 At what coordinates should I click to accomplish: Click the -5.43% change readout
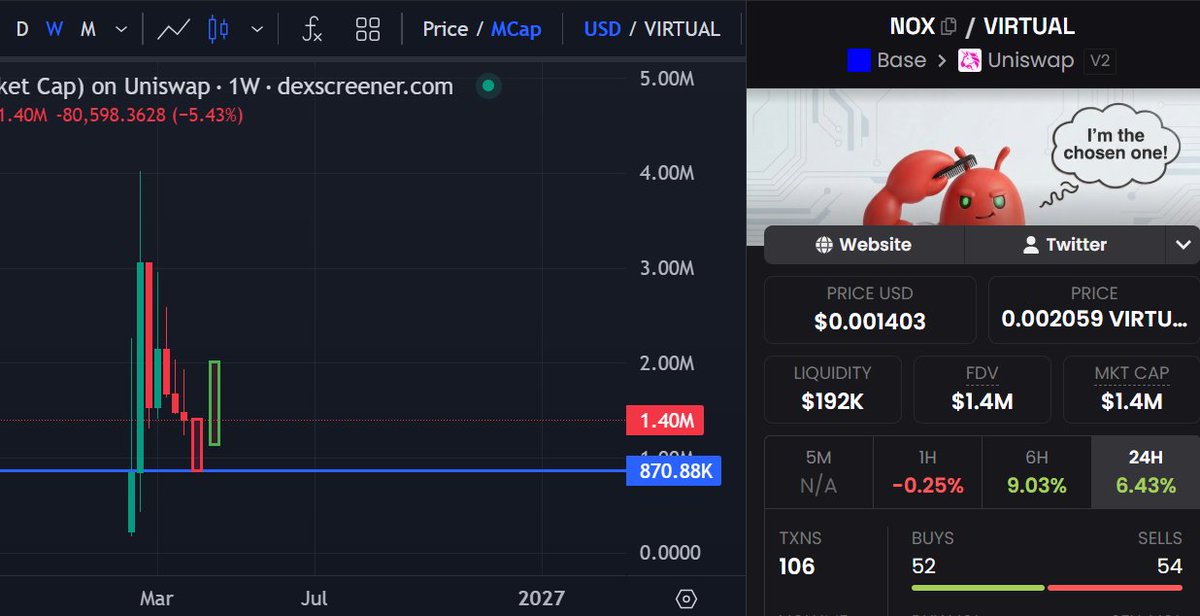[x=208, y=115]
